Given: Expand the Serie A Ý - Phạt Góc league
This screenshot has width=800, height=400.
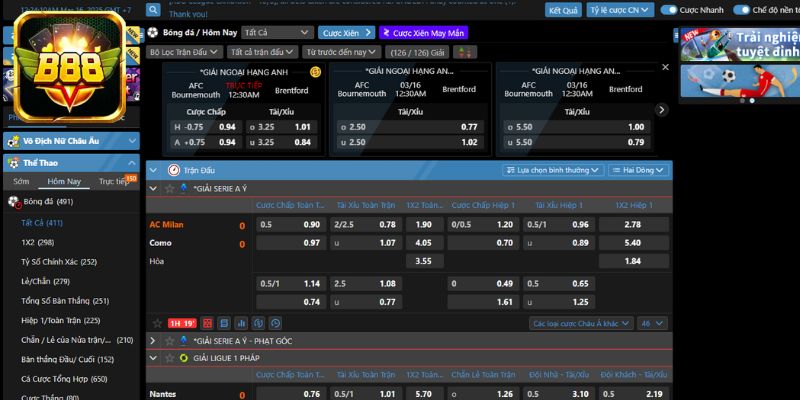Looking at the screenshot, I should pyautogui.click(x=153, y=341).
